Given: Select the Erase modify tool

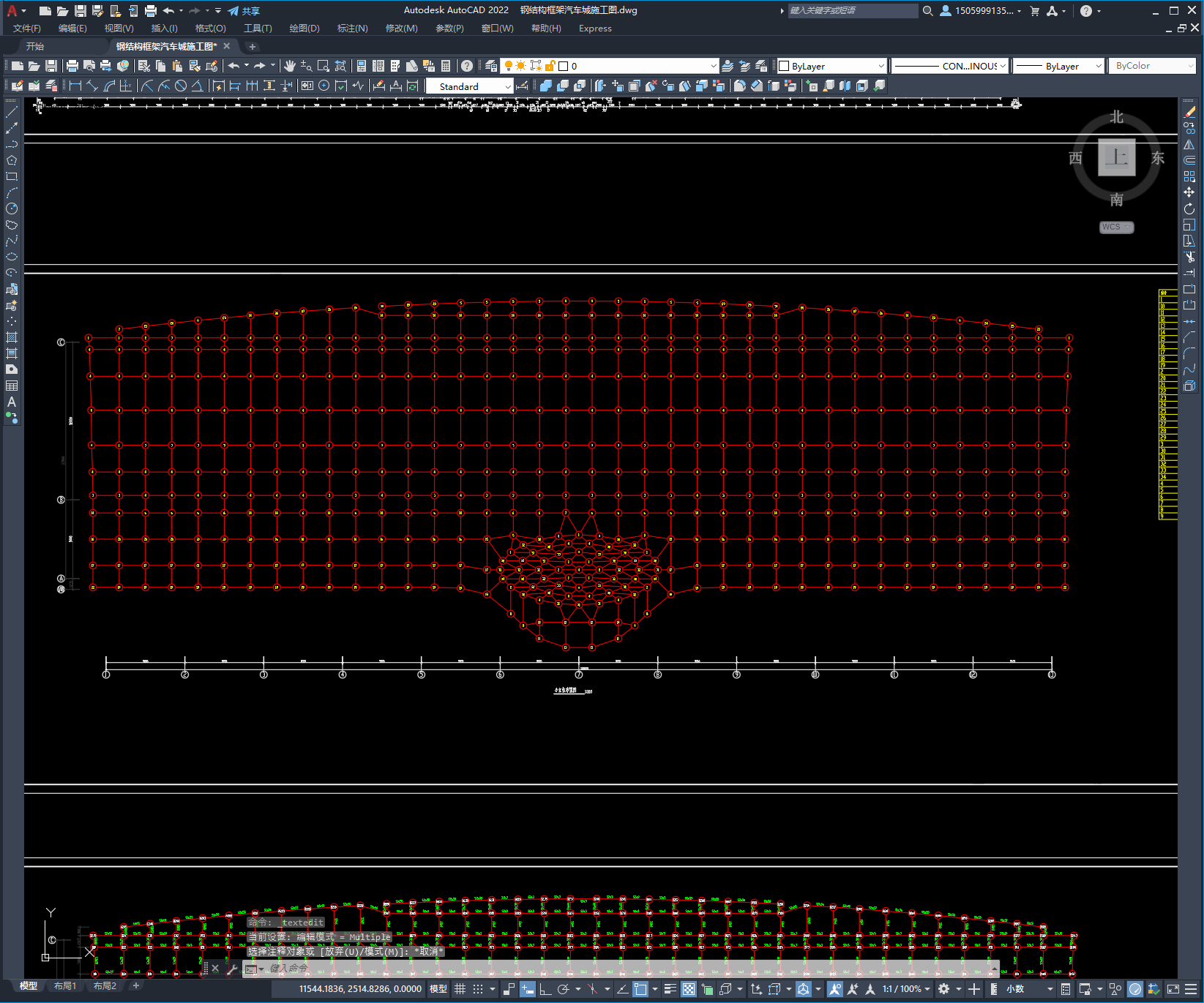Looking at the screenshot, I should point(1189,112).
